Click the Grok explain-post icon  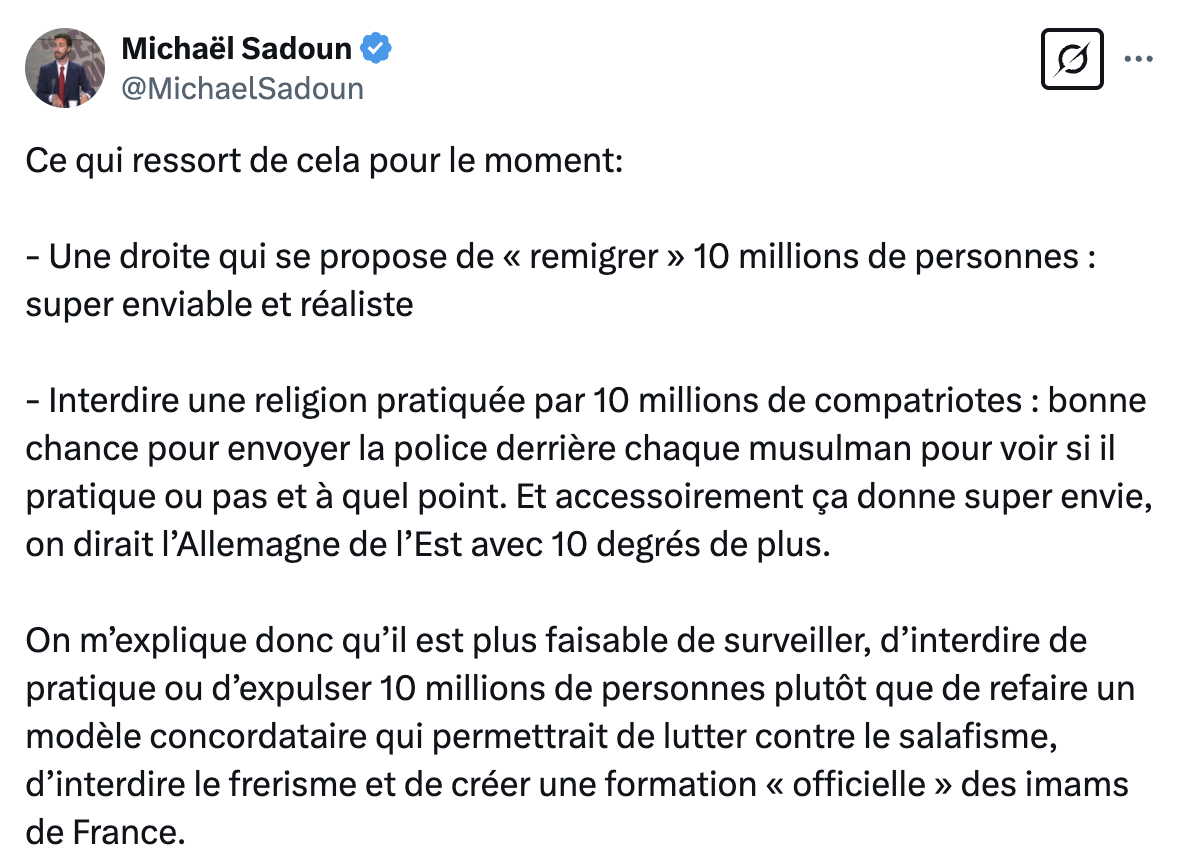(1072, 59)
